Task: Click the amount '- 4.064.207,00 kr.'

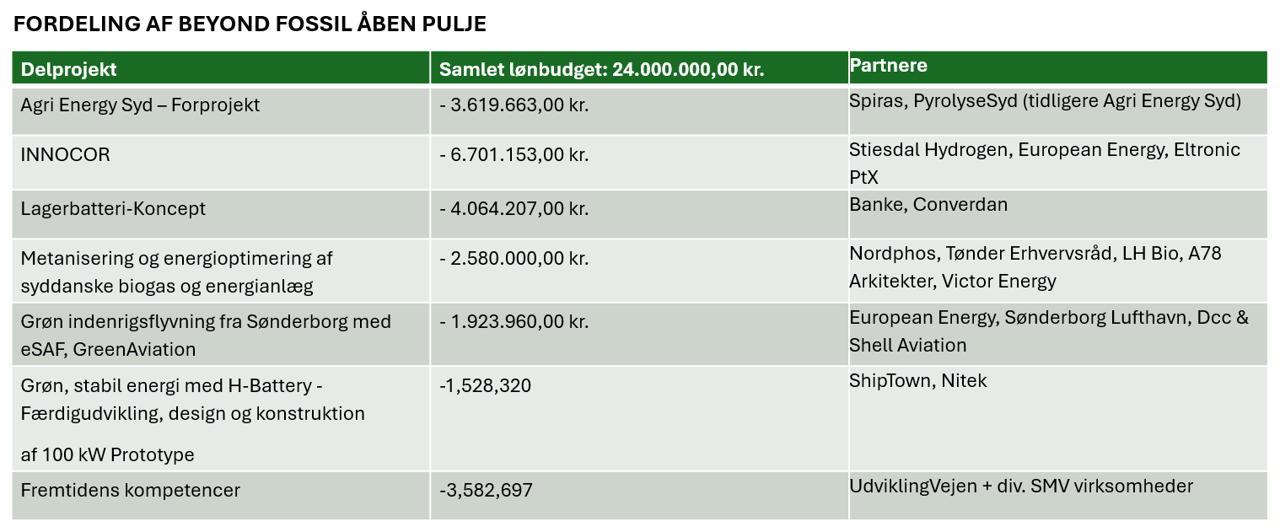Action: [514, 209]
